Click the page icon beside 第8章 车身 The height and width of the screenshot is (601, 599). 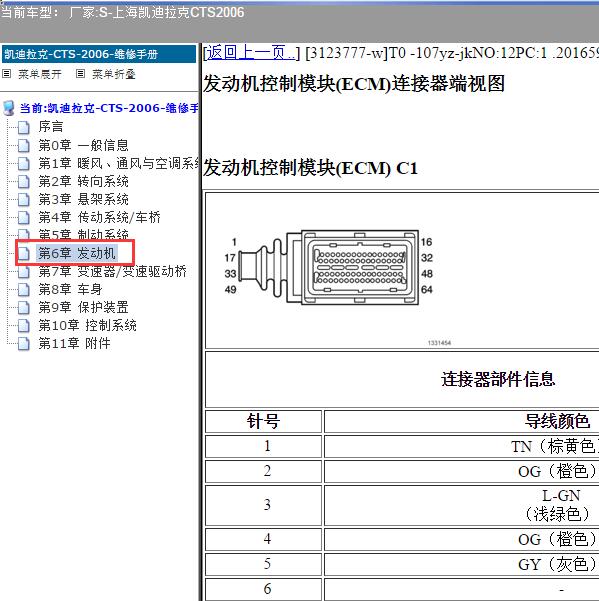24,289
